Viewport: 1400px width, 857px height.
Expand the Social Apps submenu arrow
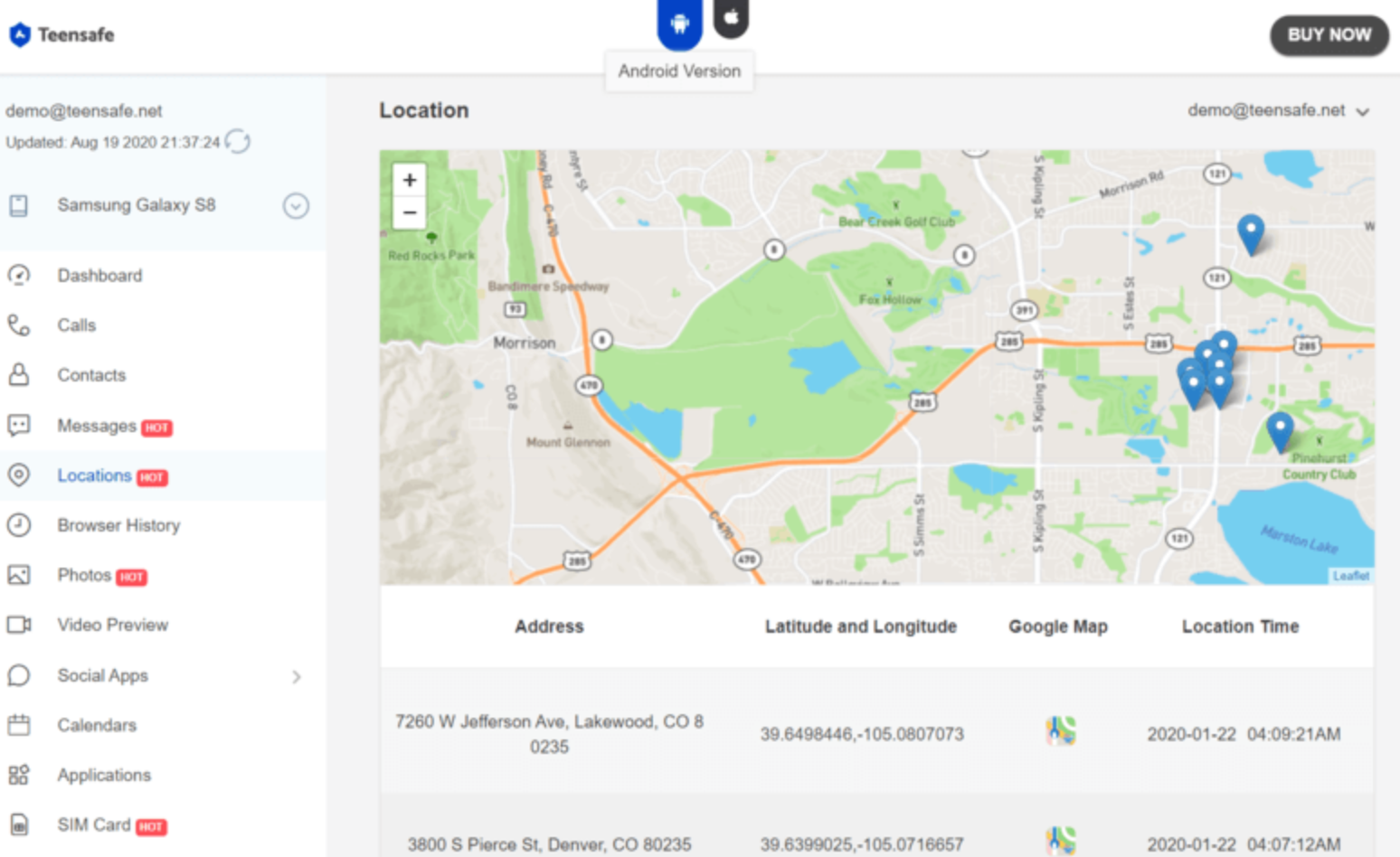(x=297, y=676)
